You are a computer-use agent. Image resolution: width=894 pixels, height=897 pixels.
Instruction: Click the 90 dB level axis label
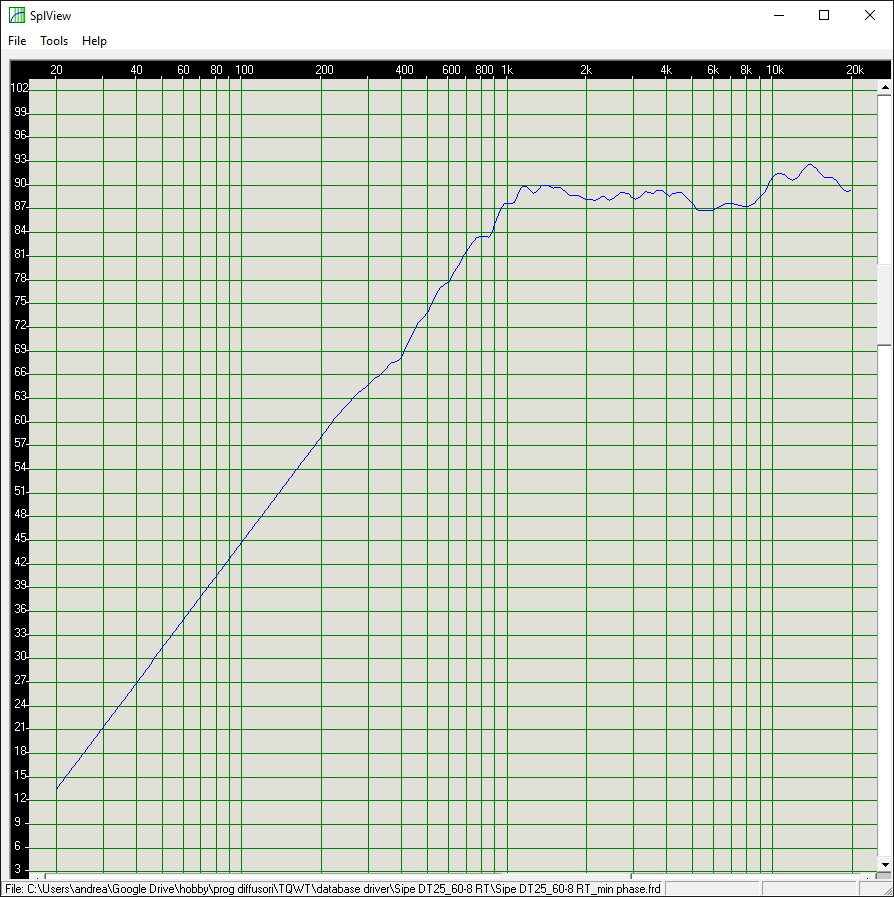[x=21, y=183]
